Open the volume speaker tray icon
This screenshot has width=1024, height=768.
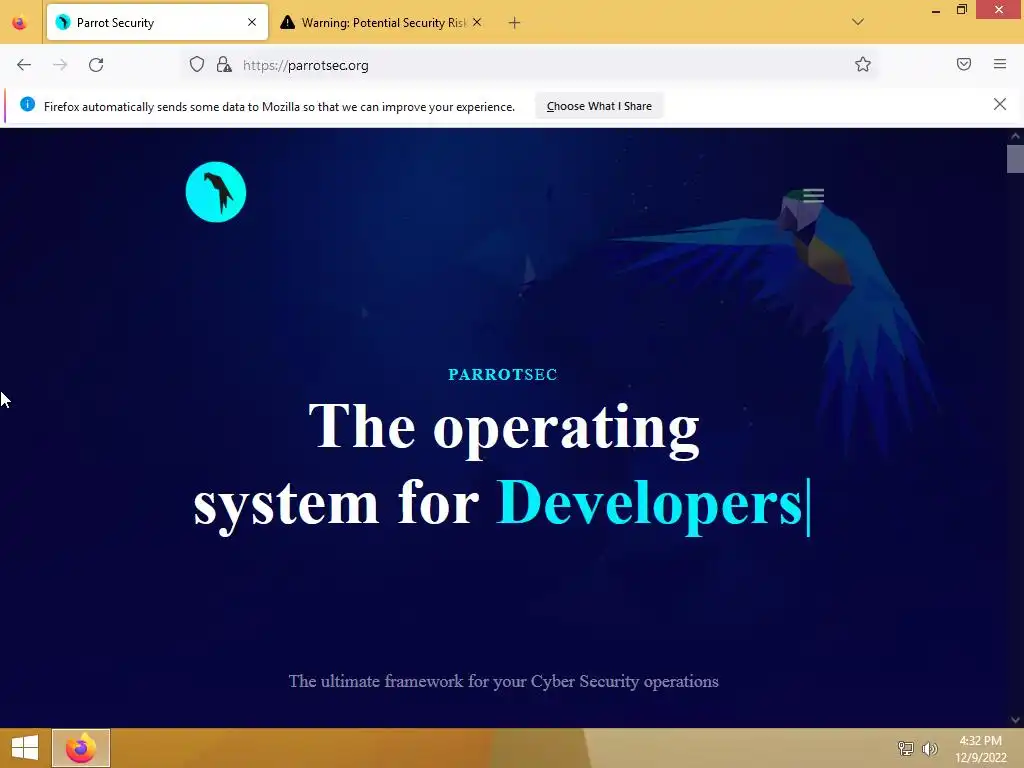930,748
